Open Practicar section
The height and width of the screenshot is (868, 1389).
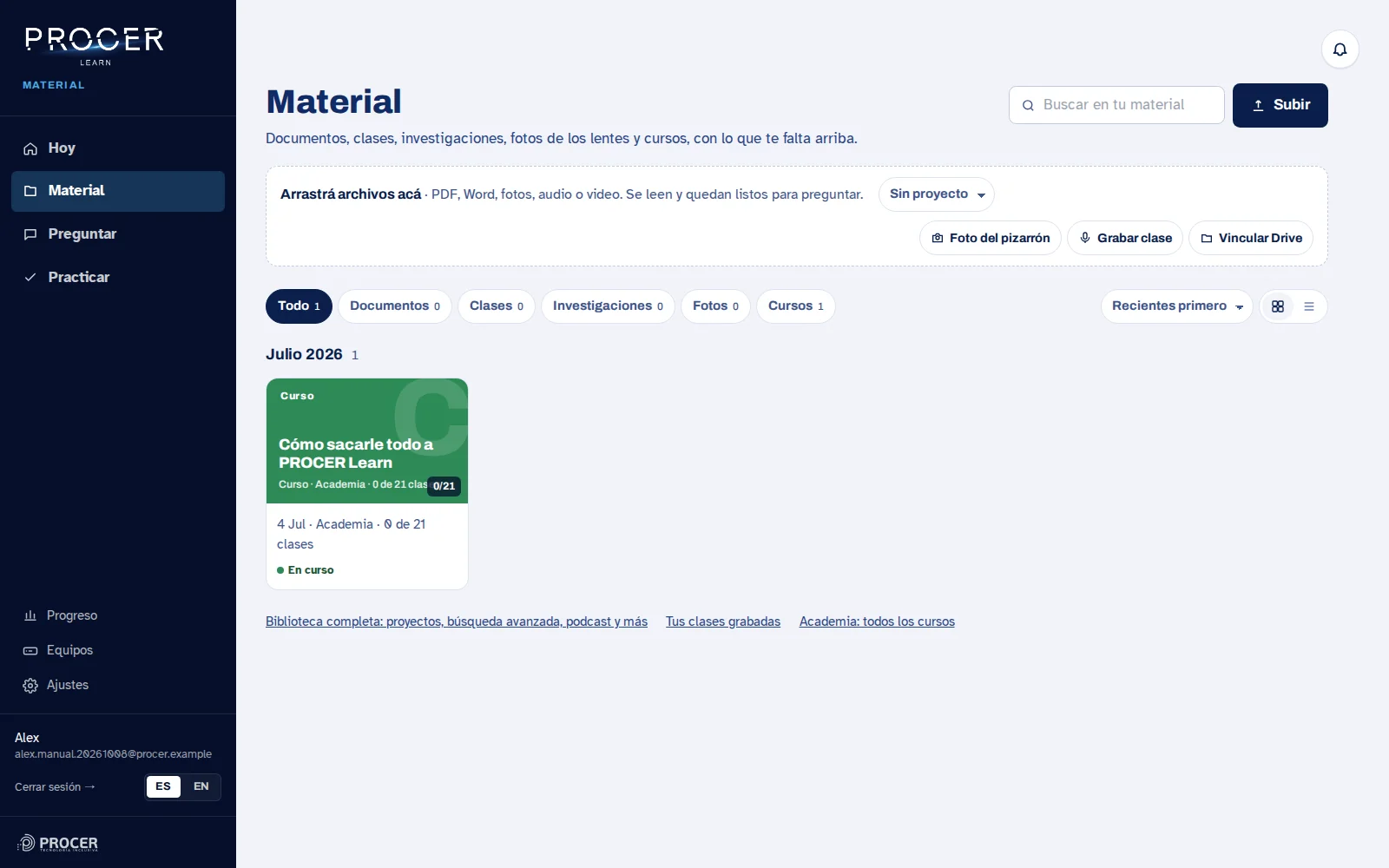tap(118, 278)
